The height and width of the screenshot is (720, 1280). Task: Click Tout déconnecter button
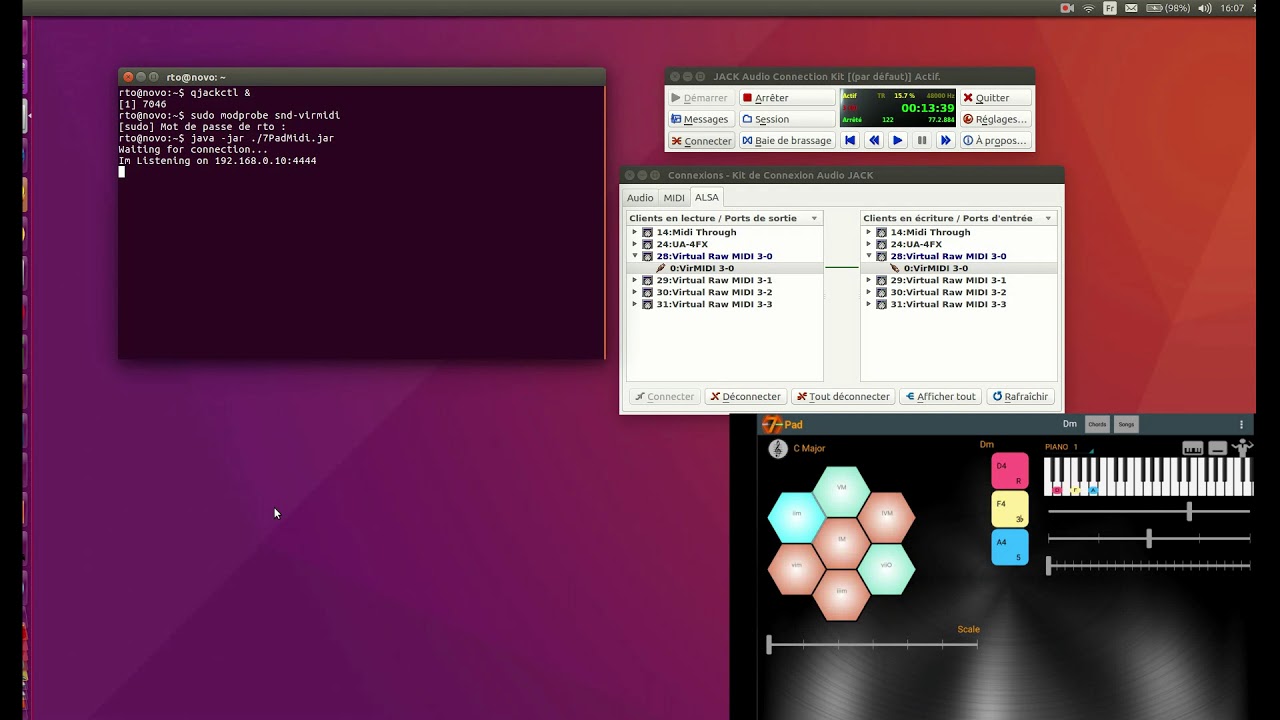tap(843, 397)
